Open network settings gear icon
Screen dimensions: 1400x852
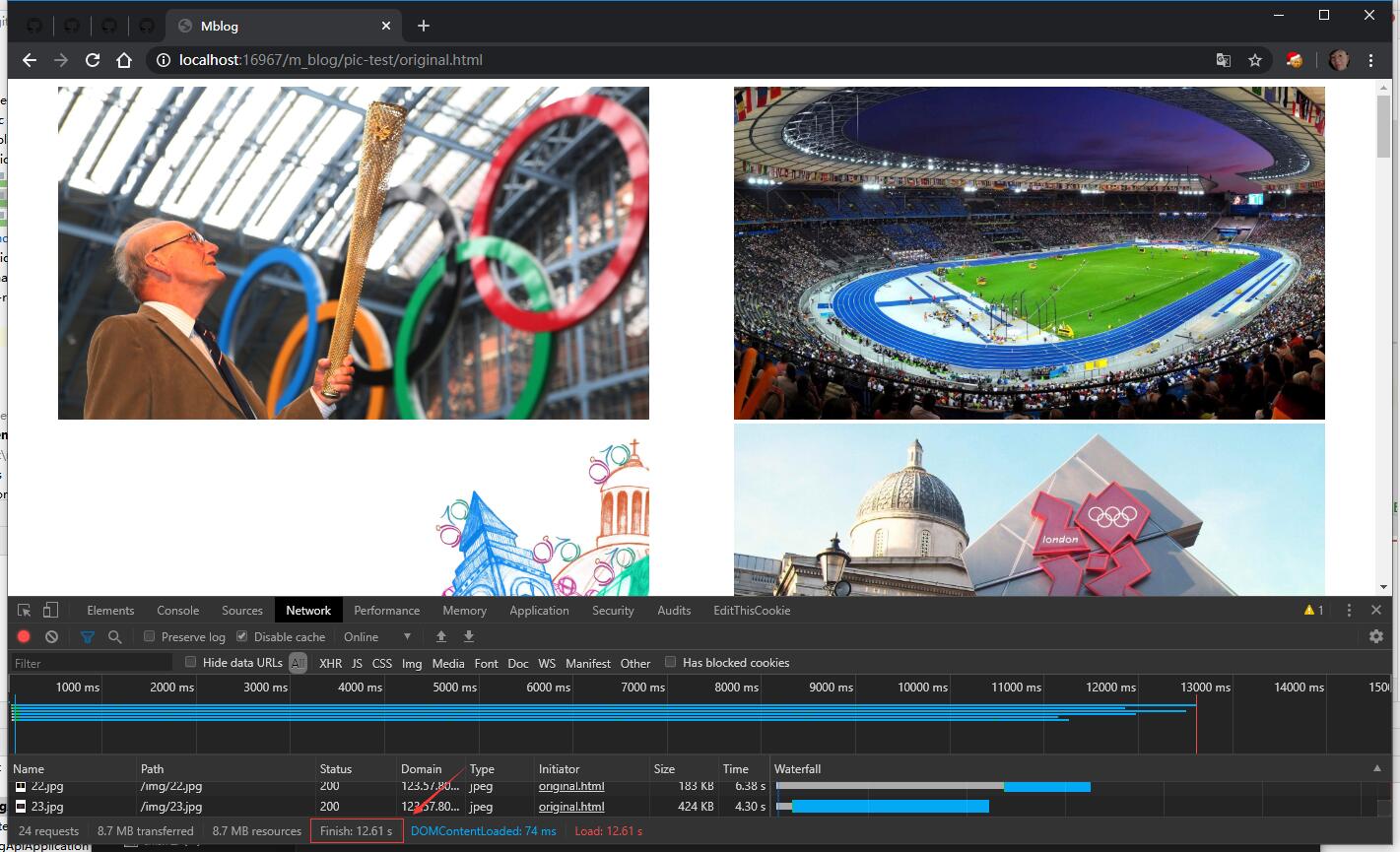coord(1376,637)
